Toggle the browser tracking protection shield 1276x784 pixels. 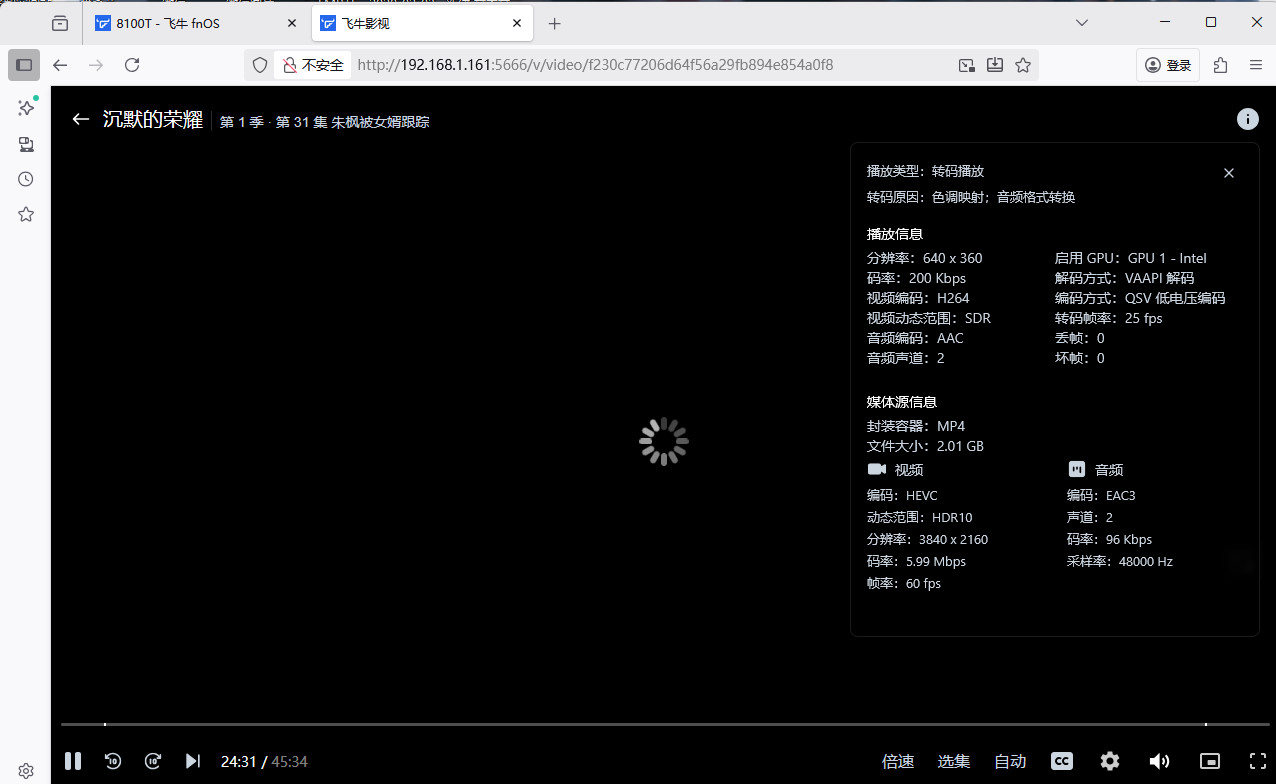[x=259, y=64]
